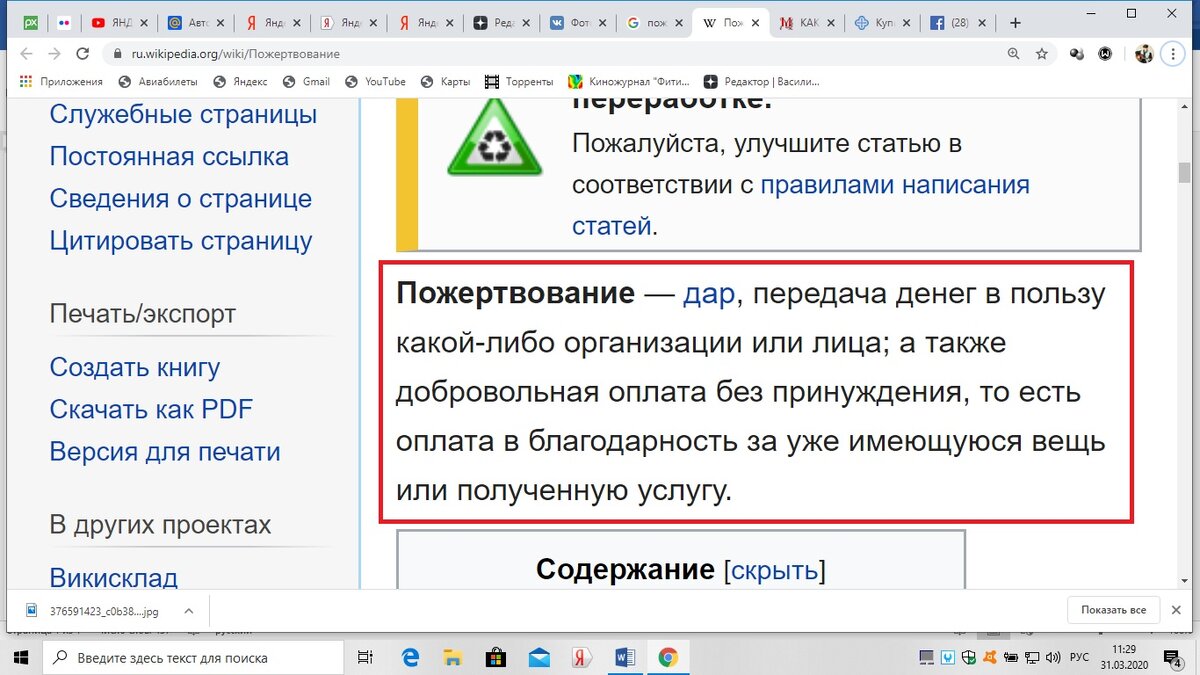
Task: Click the Chrome profile avatar
Action: coord(1143,54)
